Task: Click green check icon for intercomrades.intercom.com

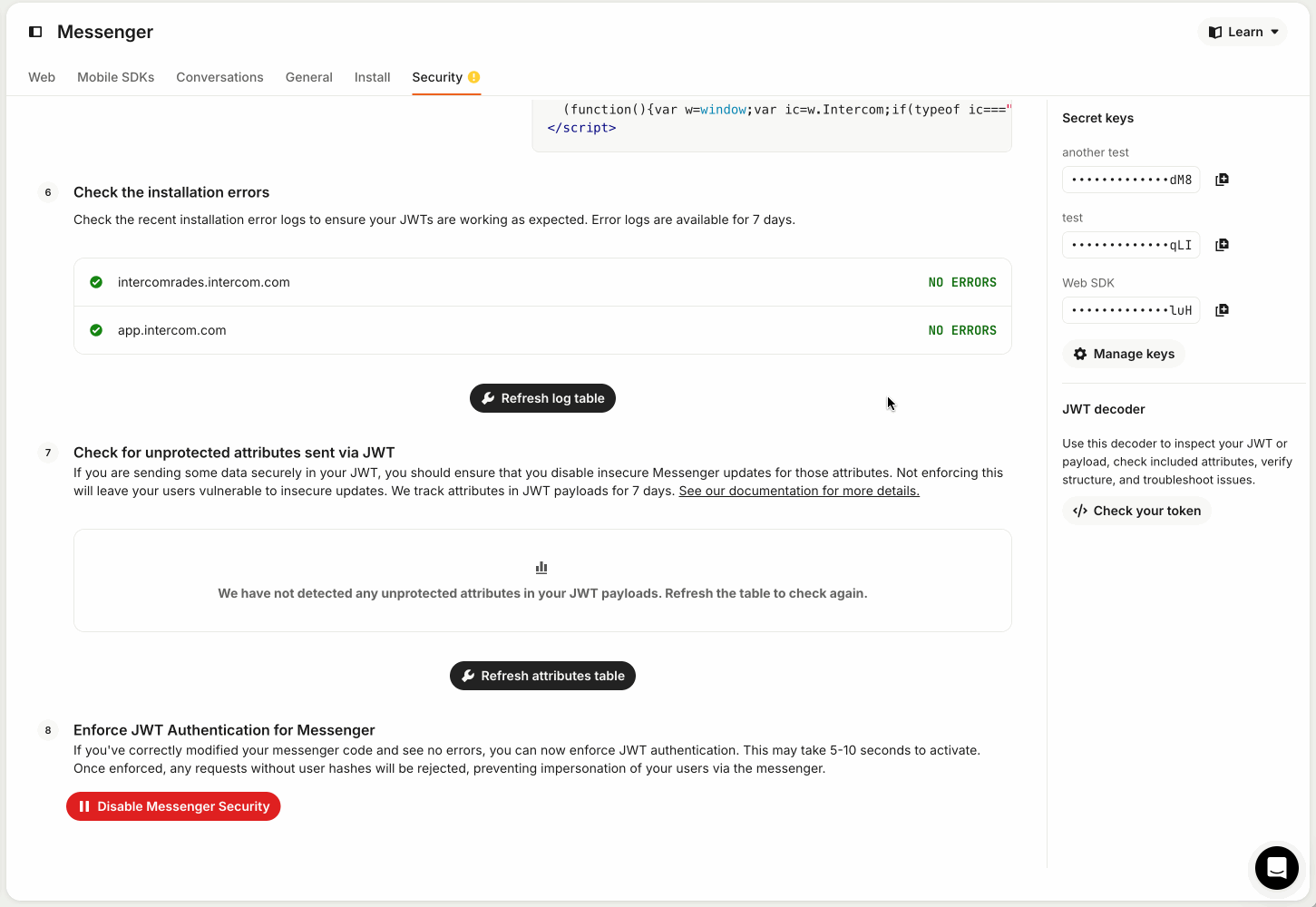Action: pyautogui.click(x=96, y=282)
